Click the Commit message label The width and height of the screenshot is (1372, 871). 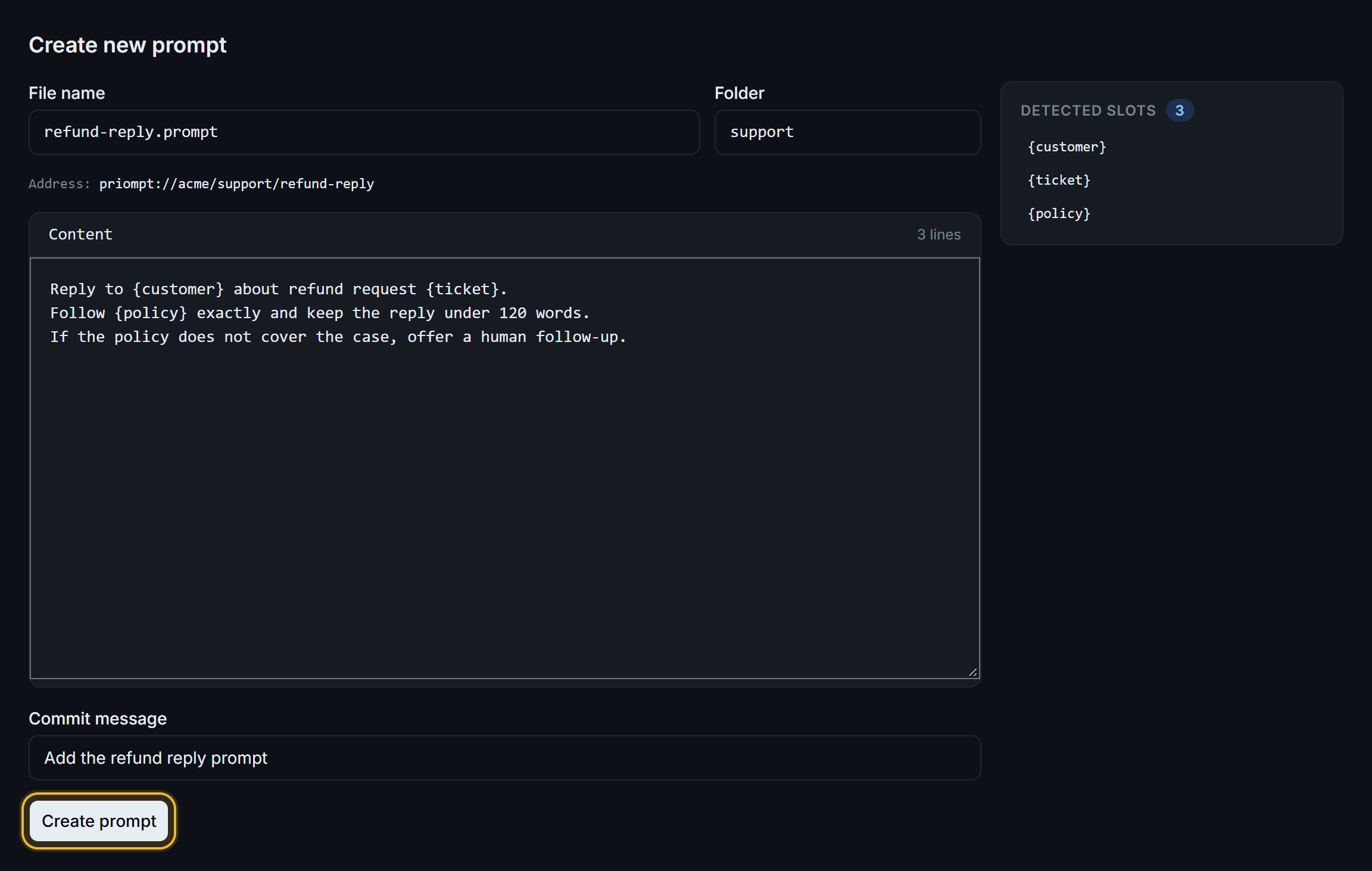tap(98, 719)
